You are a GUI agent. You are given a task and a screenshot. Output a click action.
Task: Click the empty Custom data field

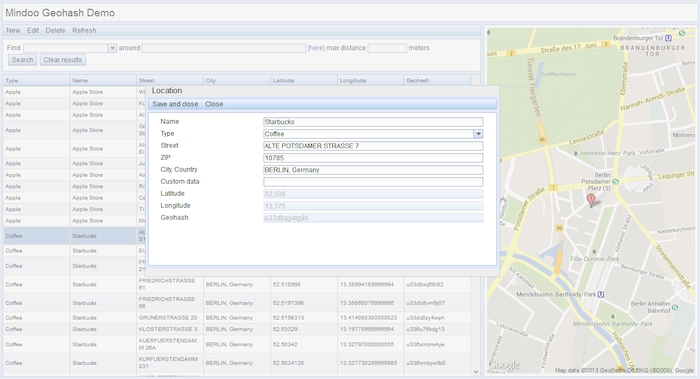[x=373, y=182]
